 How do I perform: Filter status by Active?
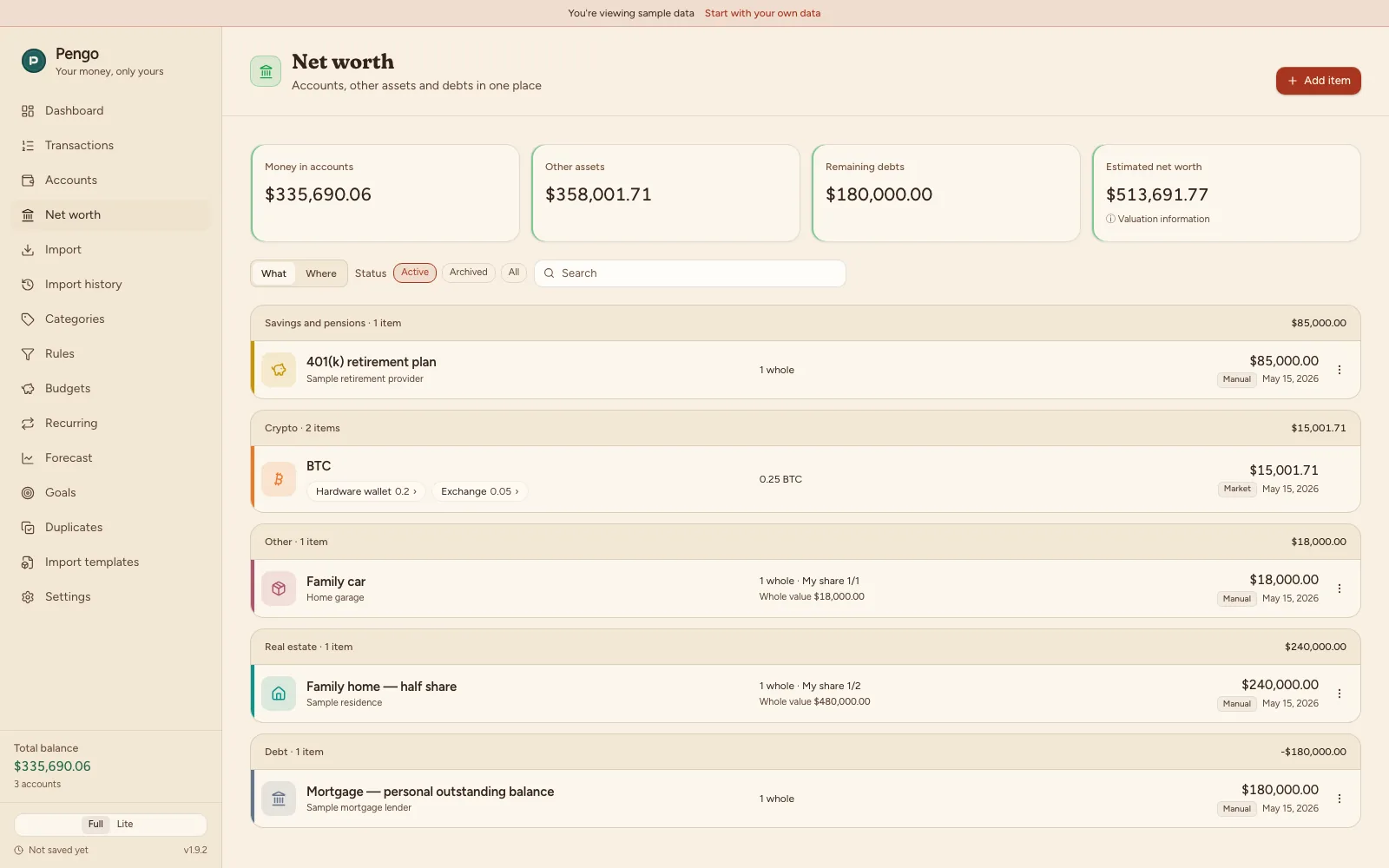pyautogui.click(x=415, y=273)
